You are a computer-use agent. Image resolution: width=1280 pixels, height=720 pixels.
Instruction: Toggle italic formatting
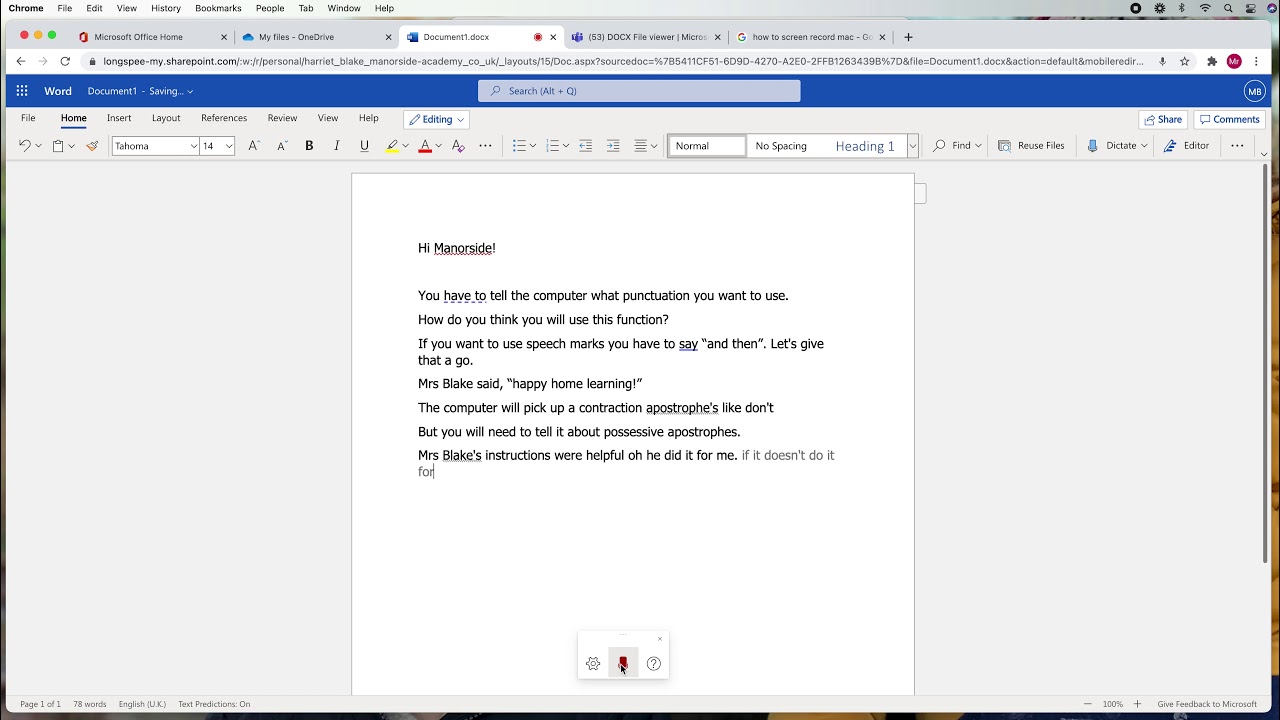337,146
